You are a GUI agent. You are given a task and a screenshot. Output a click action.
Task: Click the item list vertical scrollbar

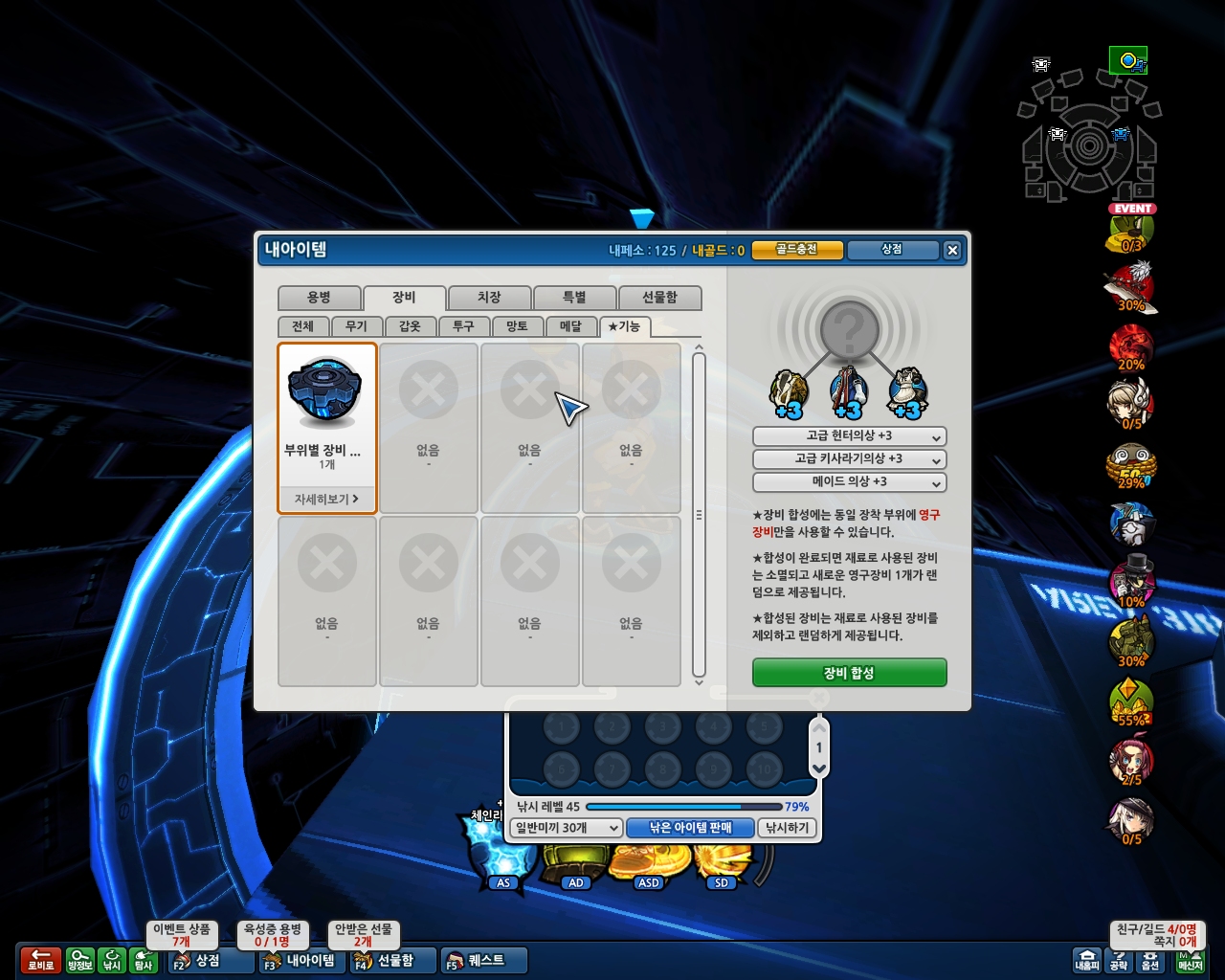[x=699, y=515]
